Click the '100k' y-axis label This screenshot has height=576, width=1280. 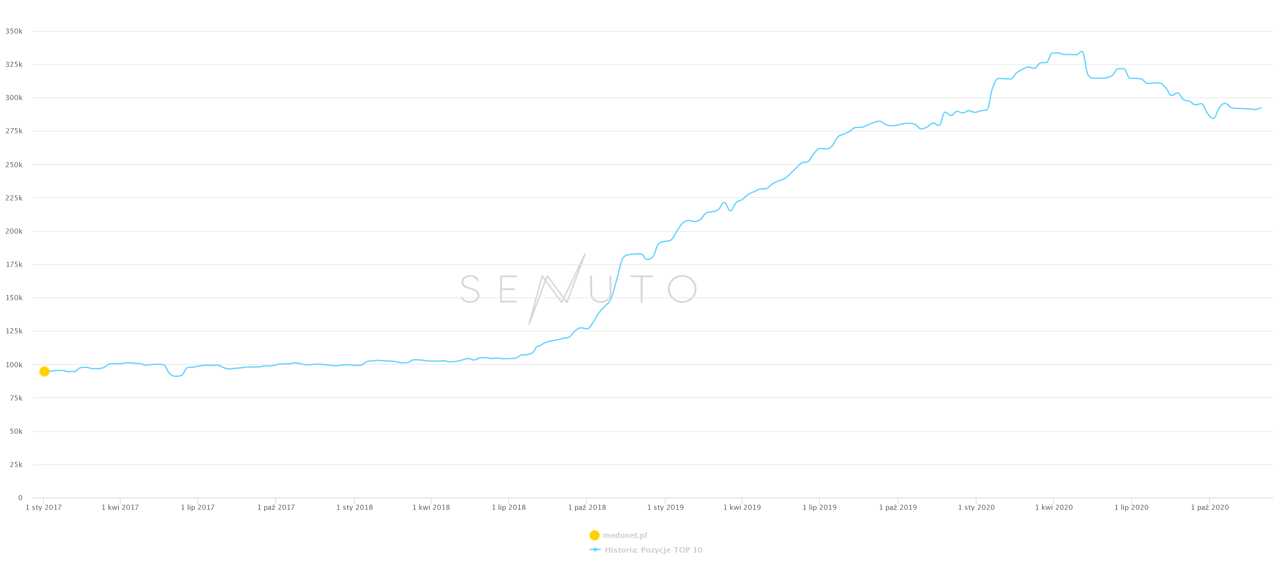pos(13,364)
